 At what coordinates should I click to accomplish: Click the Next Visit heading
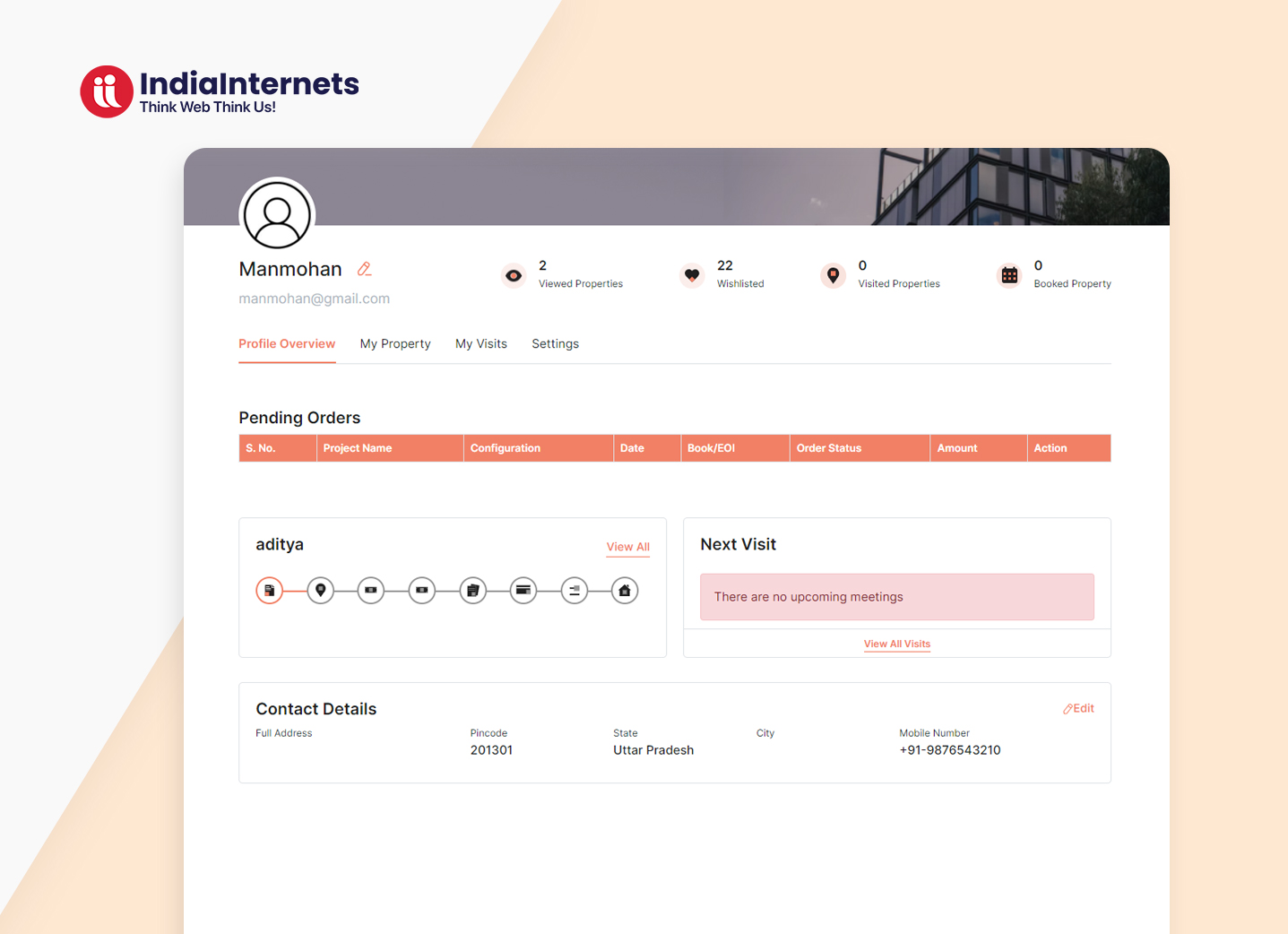click(x=739, y=544)
